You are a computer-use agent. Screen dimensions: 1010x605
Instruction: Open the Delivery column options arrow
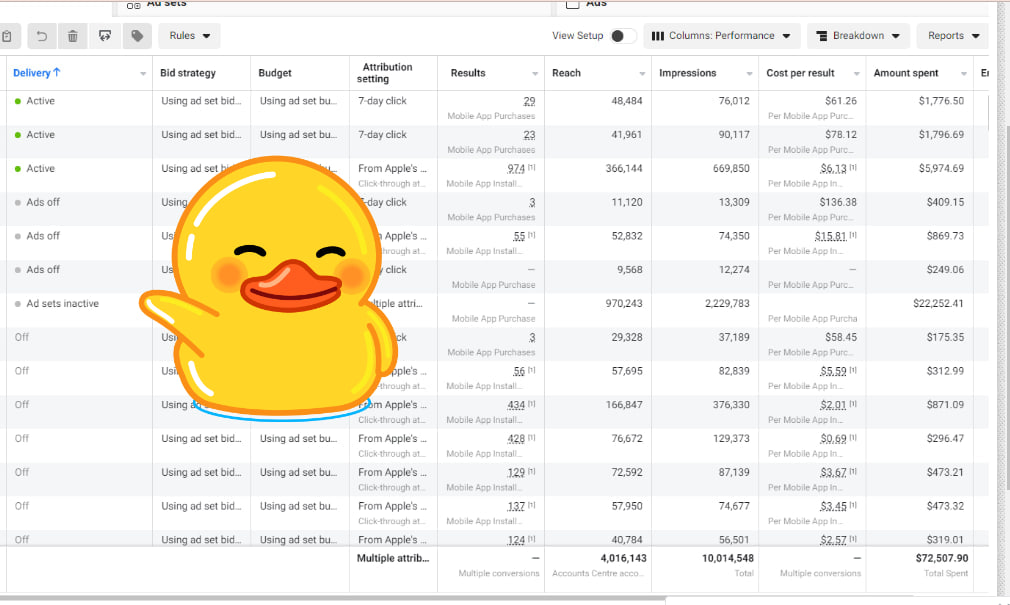(143, 74)
